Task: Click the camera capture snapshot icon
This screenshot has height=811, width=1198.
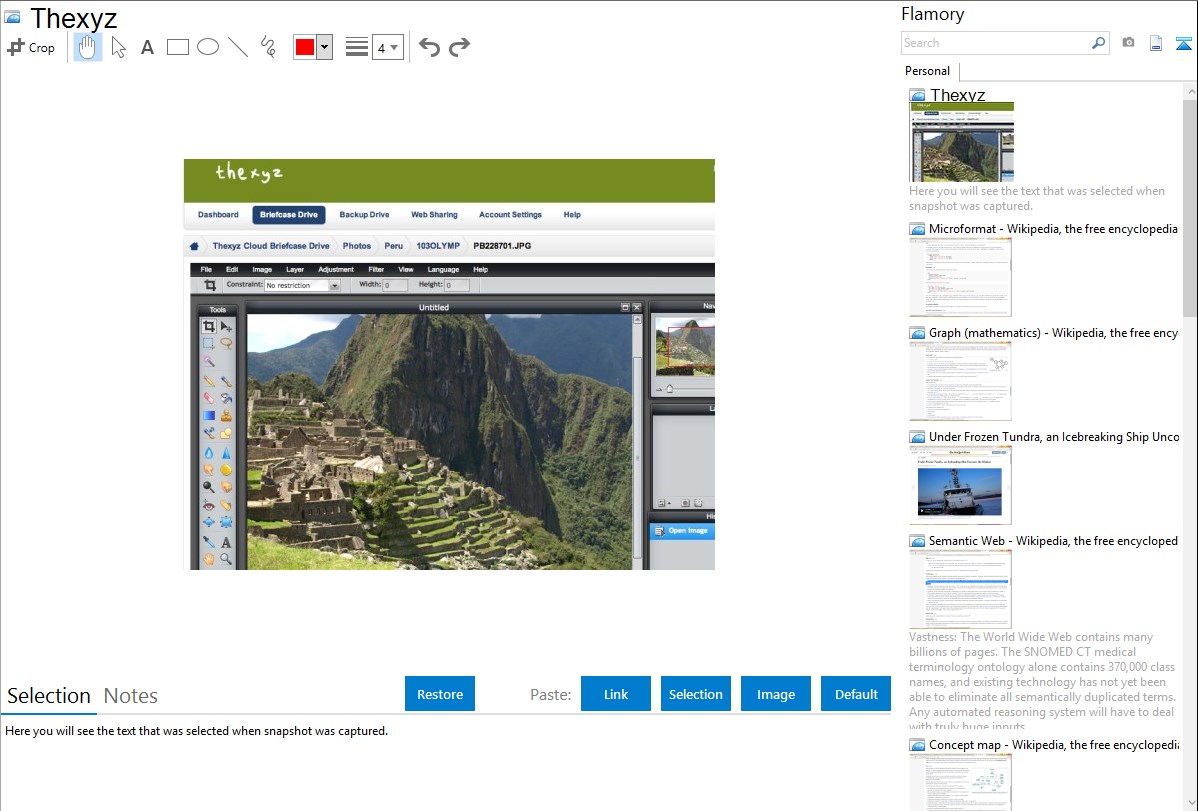Action: click(x=1128, y=43)
